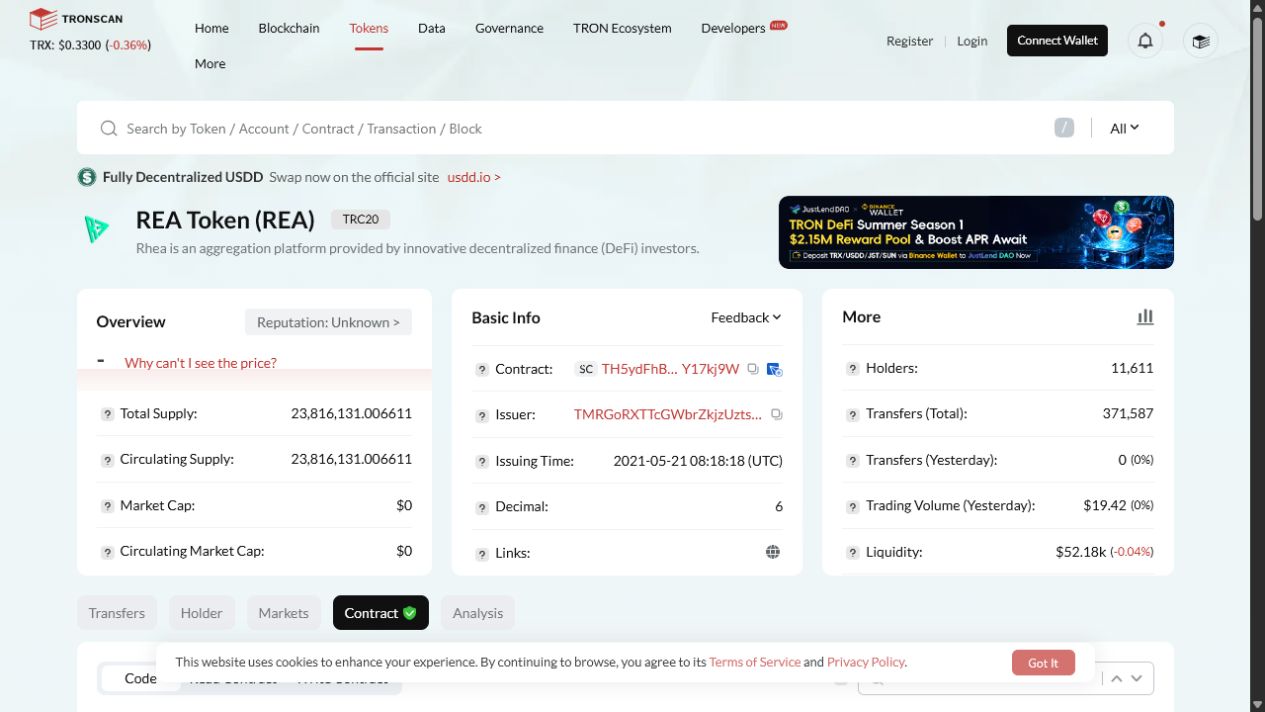Copy the contract address
The image size is (1265, 712).
(753, 369)
